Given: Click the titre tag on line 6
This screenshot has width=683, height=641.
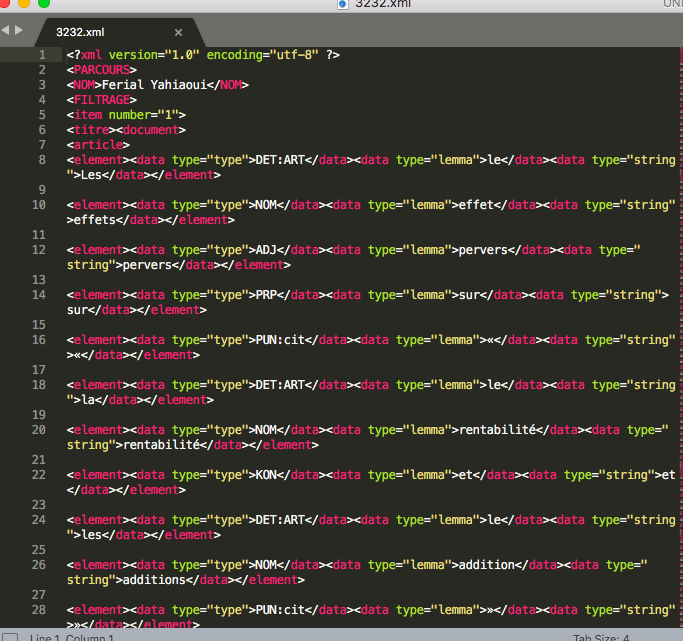Looking at the screenshot, I should coord(91,130).
